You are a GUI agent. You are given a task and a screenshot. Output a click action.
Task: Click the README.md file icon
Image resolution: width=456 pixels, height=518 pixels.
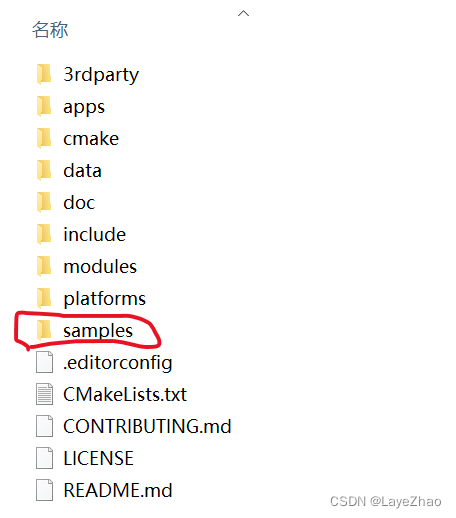[x=44, y=490]
